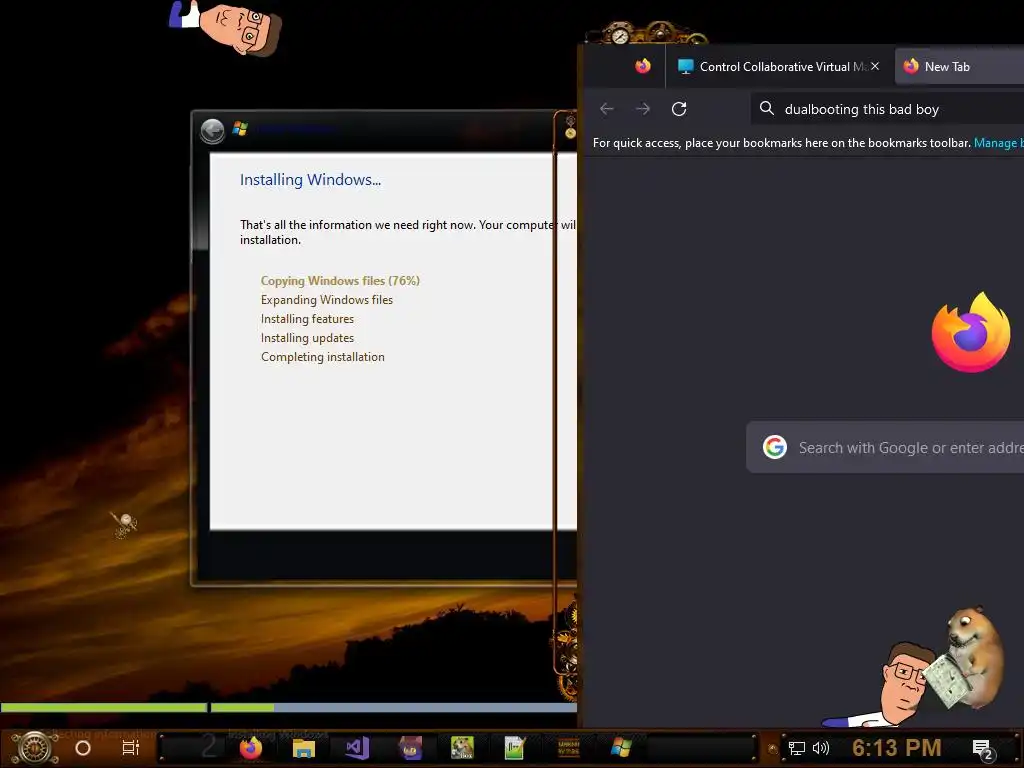The width and height of the screenshot is (1024, 768).
Task: Open network status icon in system tray
Action: [x=797, y=748]
